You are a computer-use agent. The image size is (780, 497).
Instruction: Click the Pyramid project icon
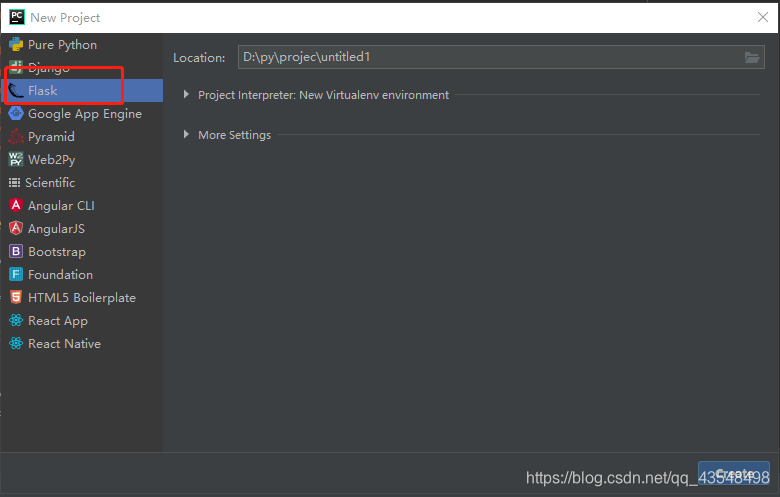(16, 136)
